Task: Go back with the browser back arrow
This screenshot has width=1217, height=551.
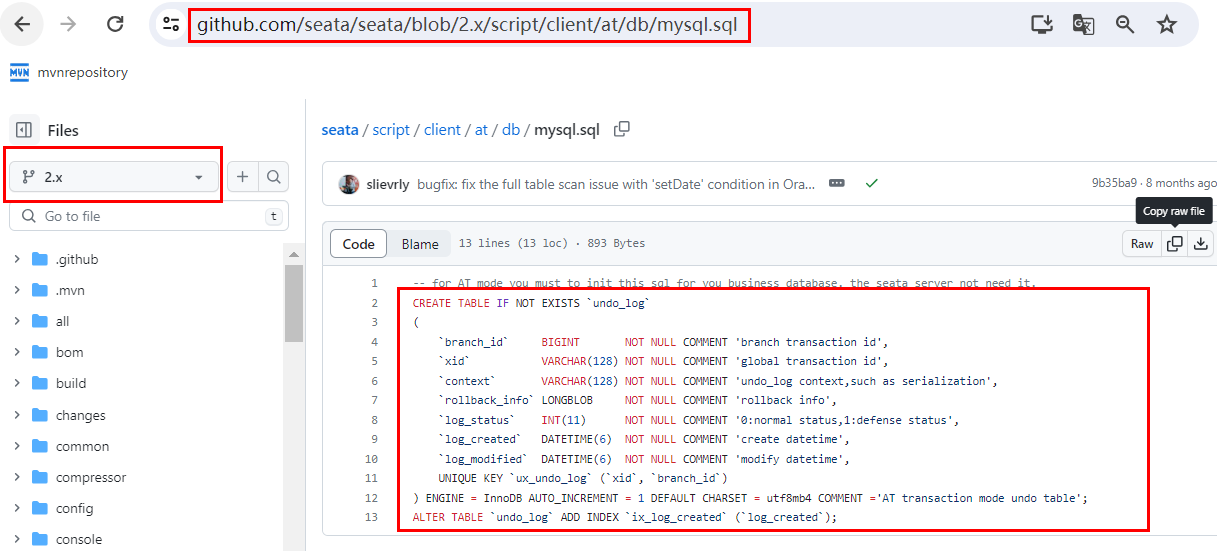Action: coord(22,24)
